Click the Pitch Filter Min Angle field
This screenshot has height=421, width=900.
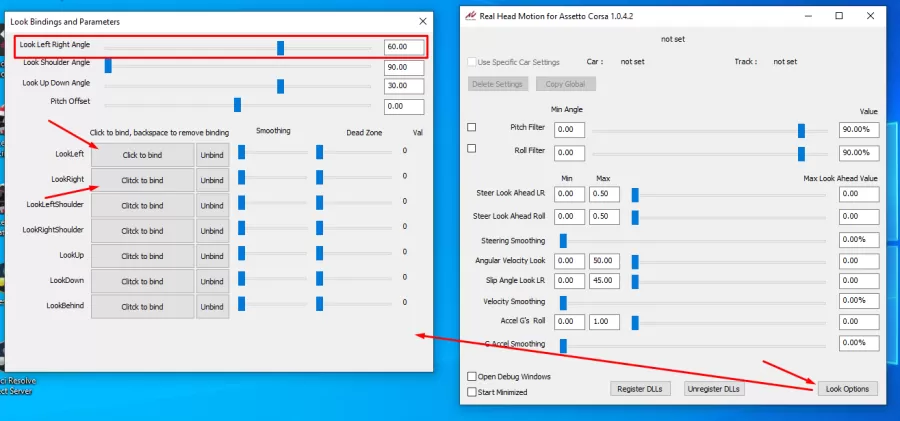[x=569, y=130]
